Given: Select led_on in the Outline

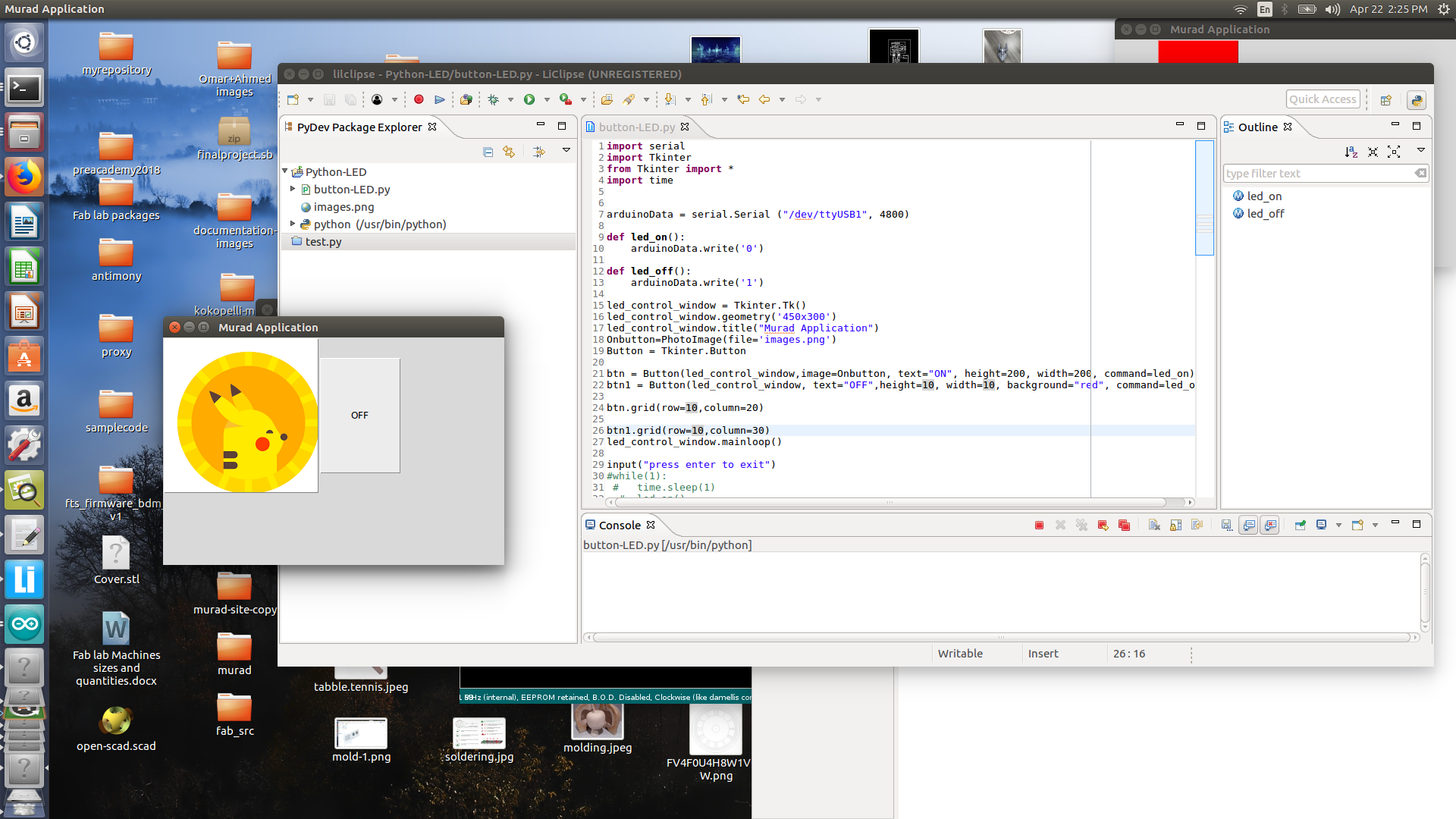Looking at the screenshot, I should point(1264,196).
